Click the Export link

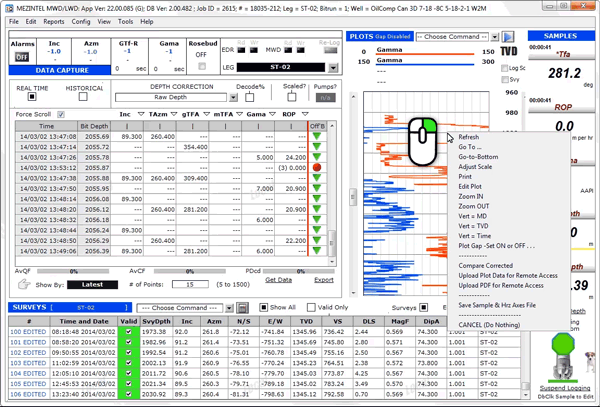click(x=324, y=280)
